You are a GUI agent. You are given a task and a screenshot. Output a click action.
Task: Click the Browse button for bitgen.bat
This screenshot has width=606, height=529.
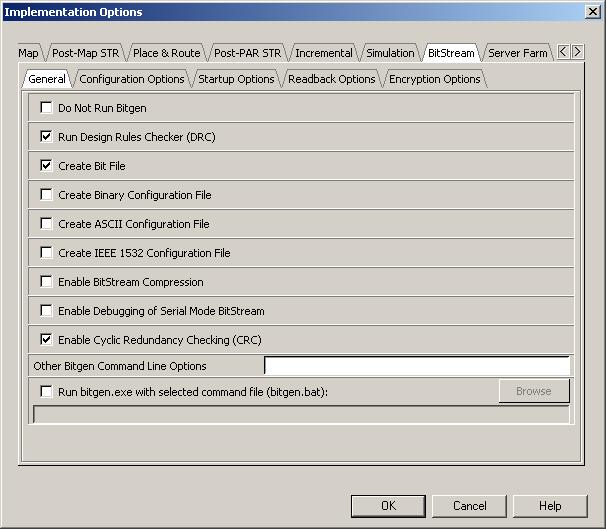[534, 391]
